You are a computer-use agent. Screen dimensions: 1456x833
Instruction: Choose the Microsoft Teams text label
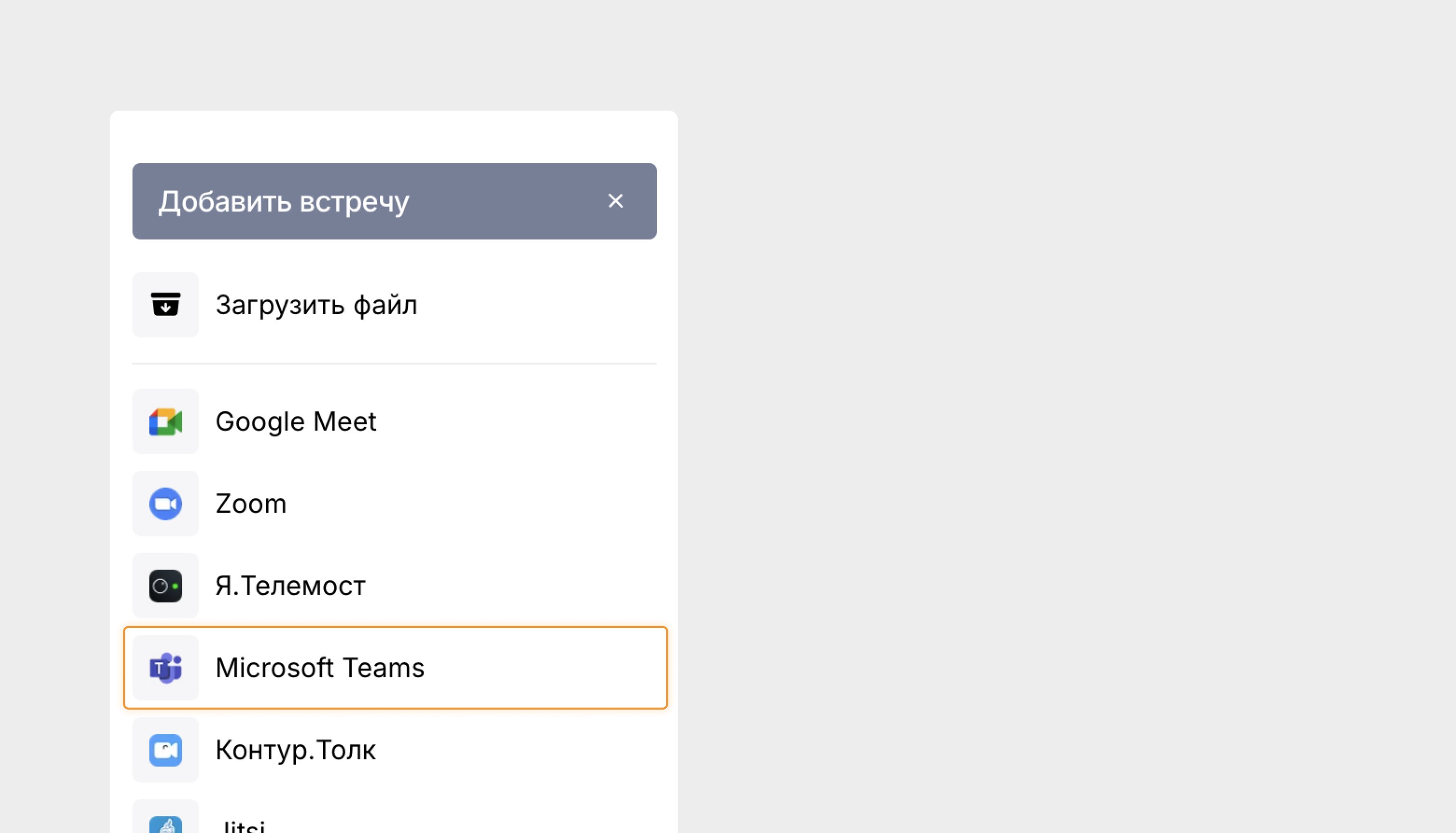click(320, 668)
